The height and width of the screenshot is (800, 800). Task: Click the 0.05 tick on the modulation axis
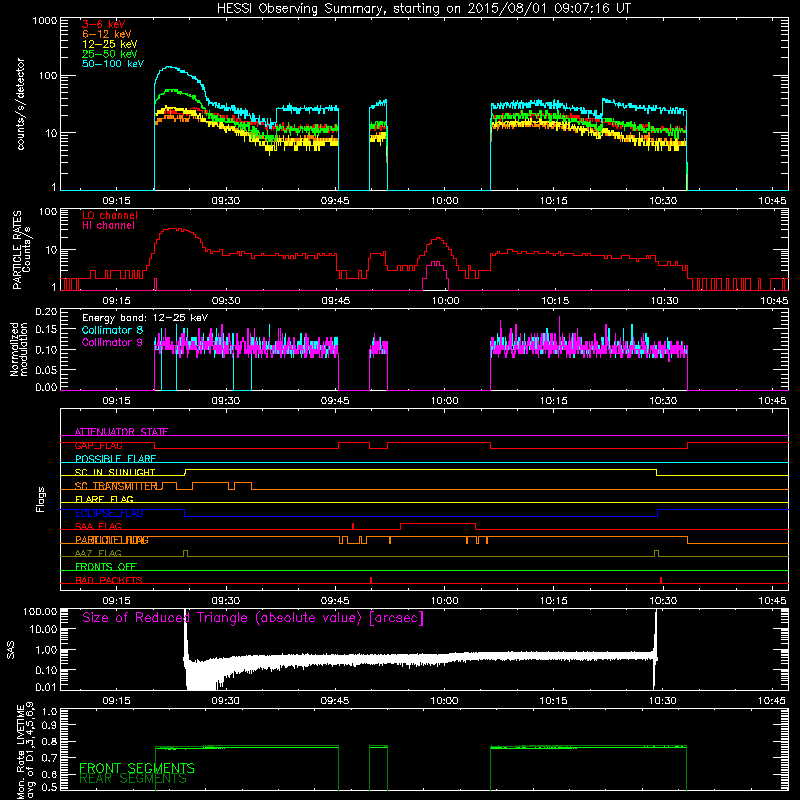[46, 369]
